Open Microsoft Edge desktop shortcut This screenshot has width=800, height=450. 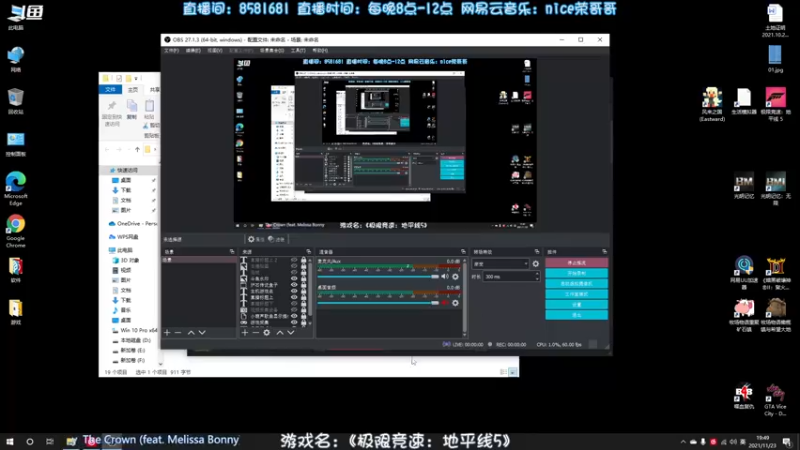(16, 189)
